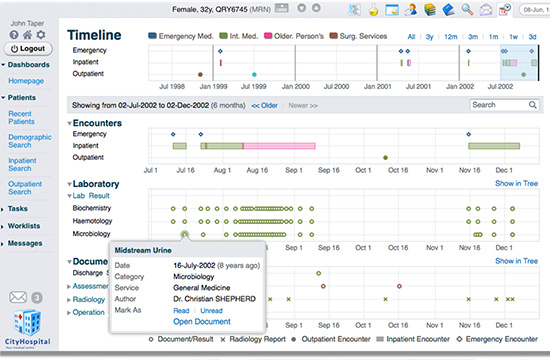Click the Open Document link in popup
Image resolution: width=550 pixels, height=360 pixels.
[202, 321]
